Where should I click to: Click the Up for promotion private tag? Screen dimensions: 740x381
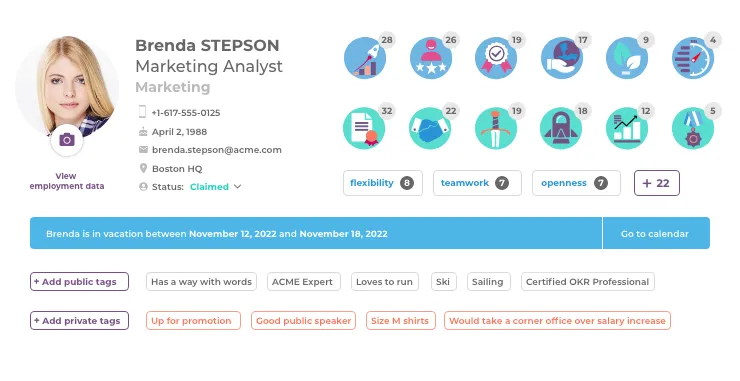(x=193, y=321)
